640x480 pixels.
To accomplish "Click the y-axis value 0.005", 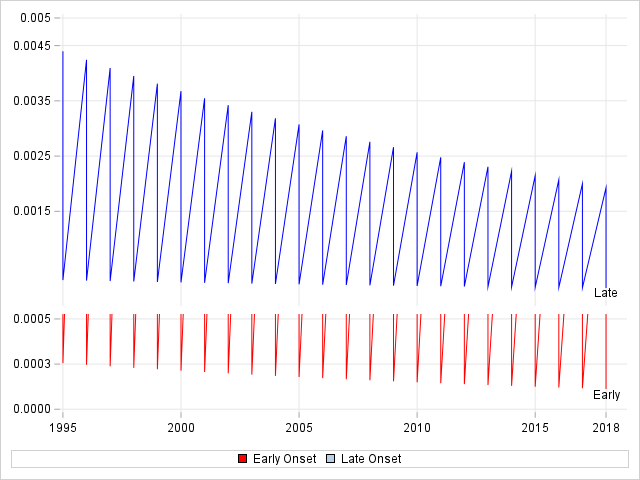I will pyautogui.click(x=36, y=18).
